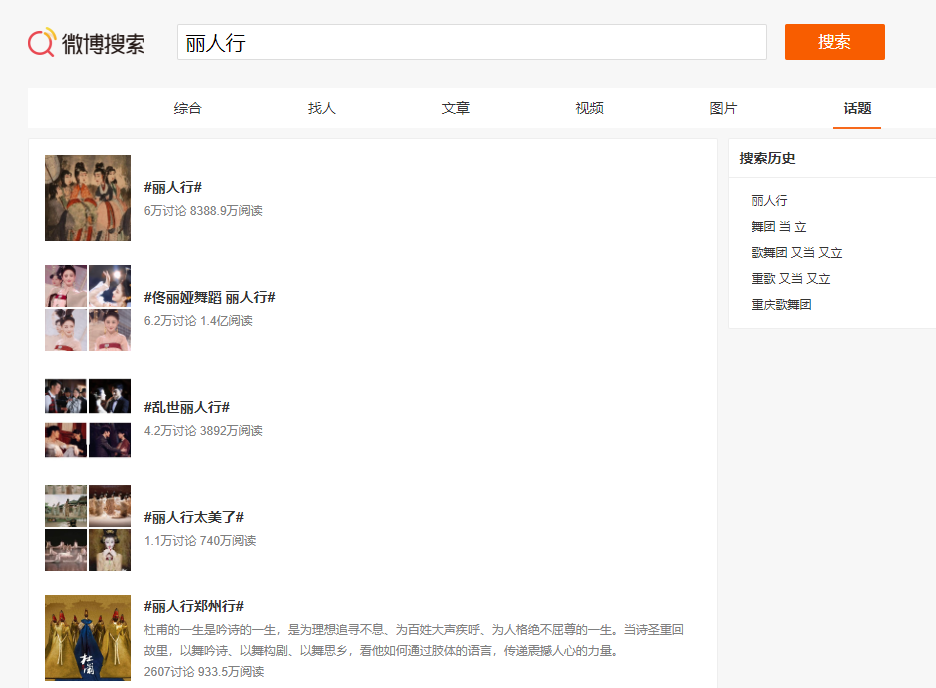Image resolution: width=936 pixels, height=688 pixels.
Task: Open the 找人 tab
Action: [321, 108]
